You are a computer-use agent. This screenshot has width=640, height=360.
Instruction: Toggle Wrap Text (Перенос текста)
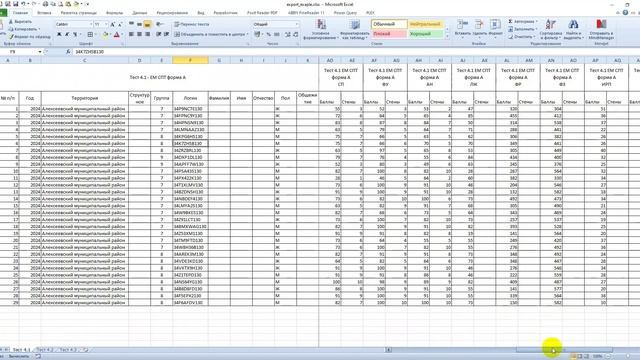point(191,24)
